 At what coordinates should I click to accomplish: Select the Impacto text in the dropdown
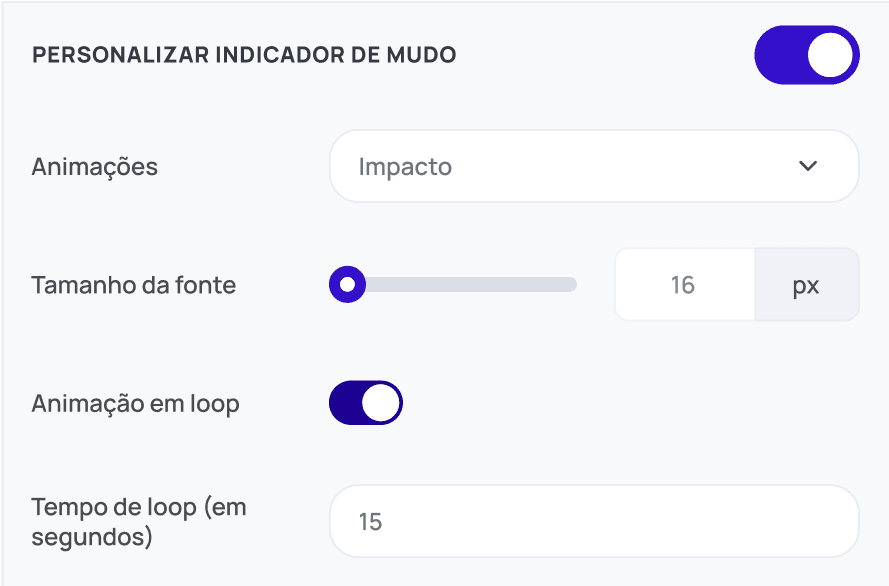(405, 167)
